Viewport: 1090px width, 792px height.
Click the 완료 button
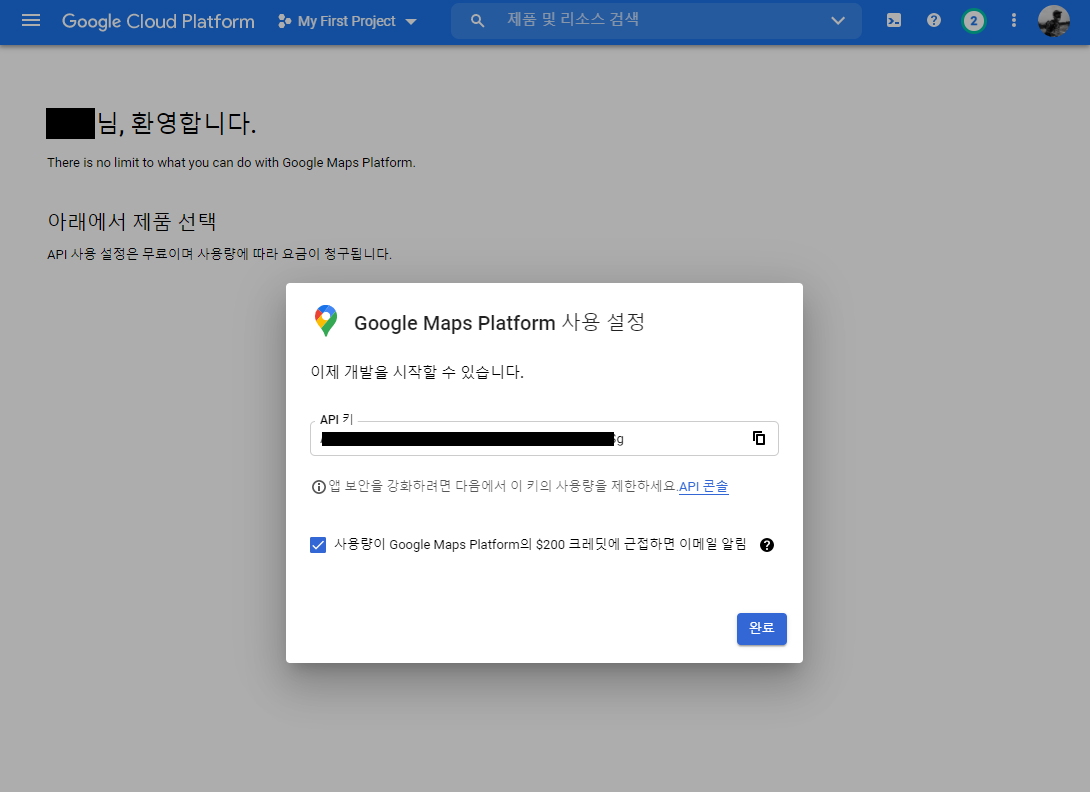point(761,629)
